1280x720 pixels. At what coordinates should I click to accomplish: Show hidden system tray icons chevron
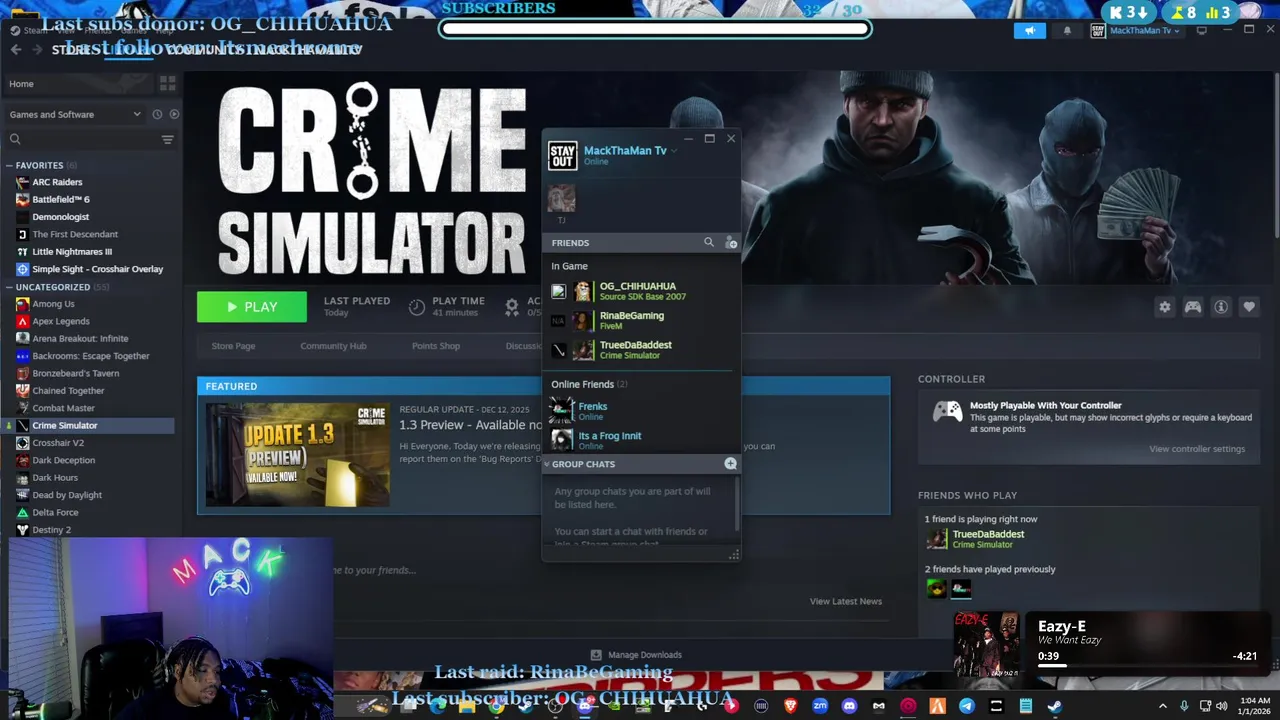(1164, 706)
